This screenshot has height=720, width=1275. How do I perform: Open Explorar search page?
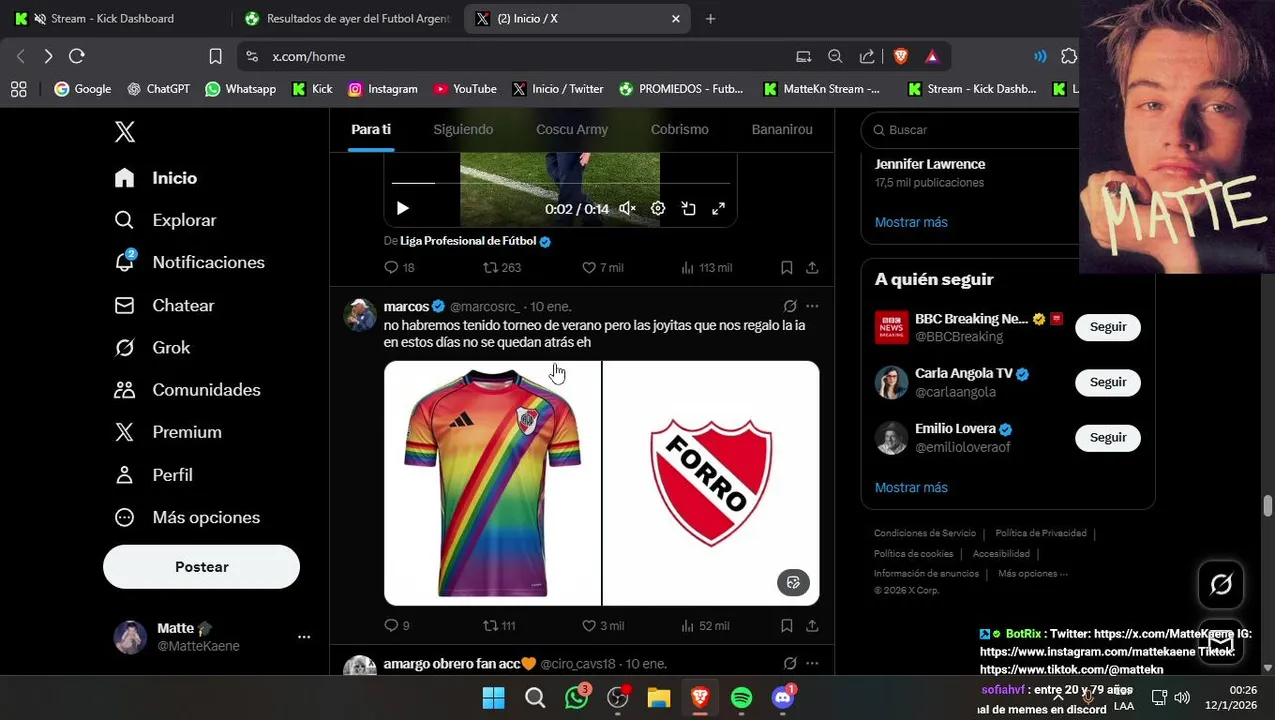(166, 220)
